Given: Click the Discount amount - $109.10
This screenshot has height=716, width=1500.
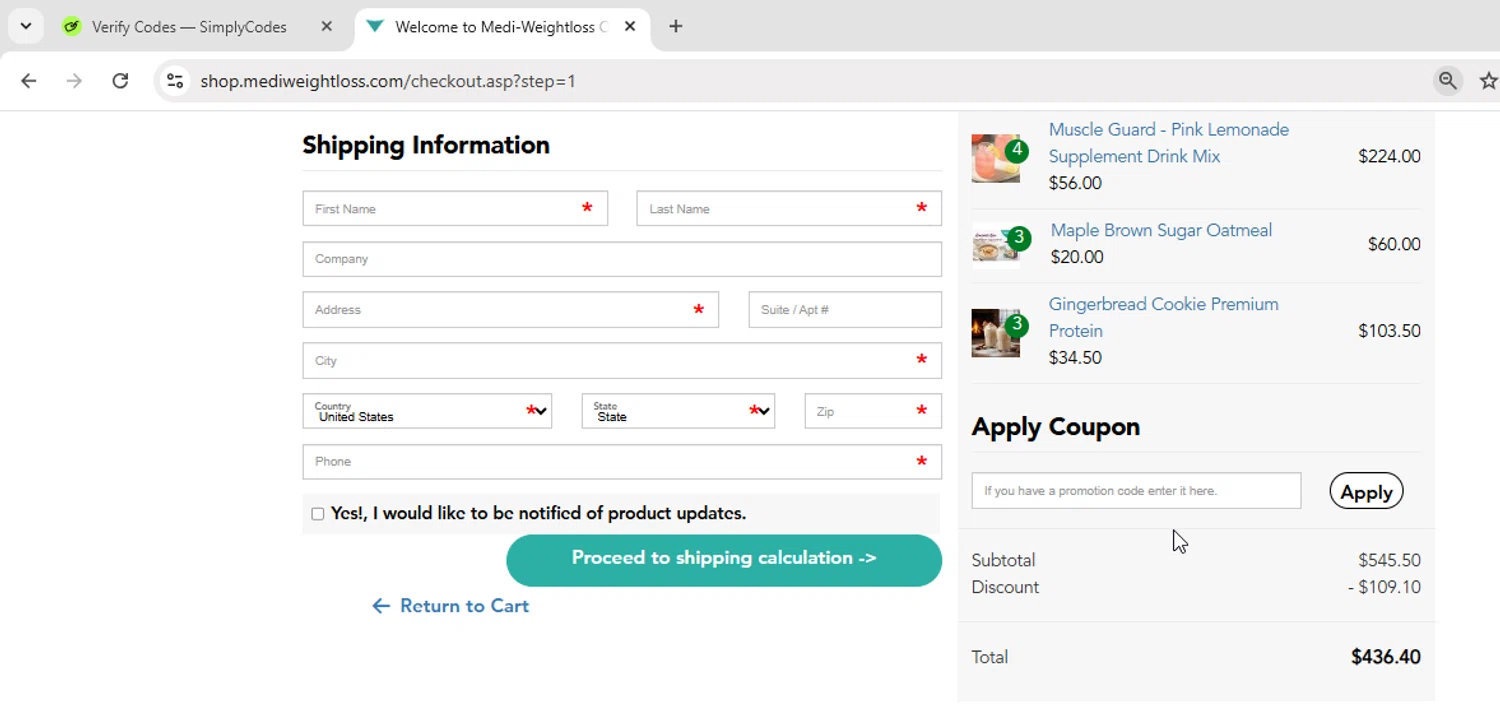Looking at the screenshot, I should point(1384,587).
